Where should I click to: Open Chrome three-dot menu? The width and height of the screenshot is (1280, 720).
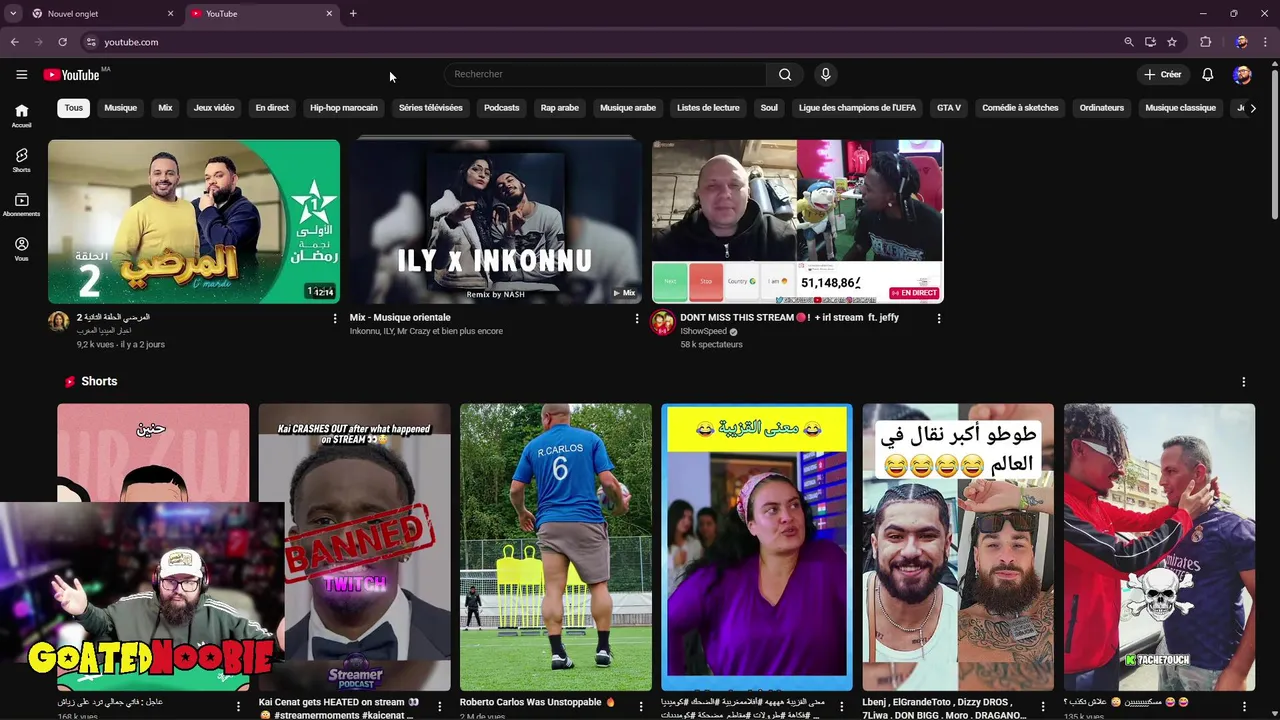(1265, 42)
